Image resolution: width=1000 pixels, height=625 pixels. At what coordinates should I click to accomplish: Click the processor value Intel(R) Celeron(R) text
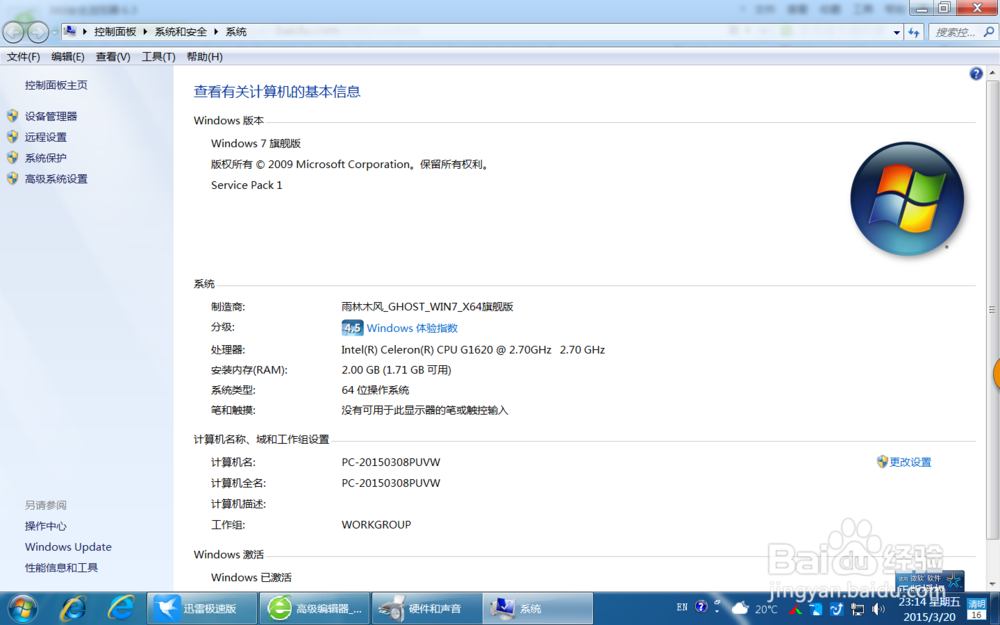tap(473, 350)
